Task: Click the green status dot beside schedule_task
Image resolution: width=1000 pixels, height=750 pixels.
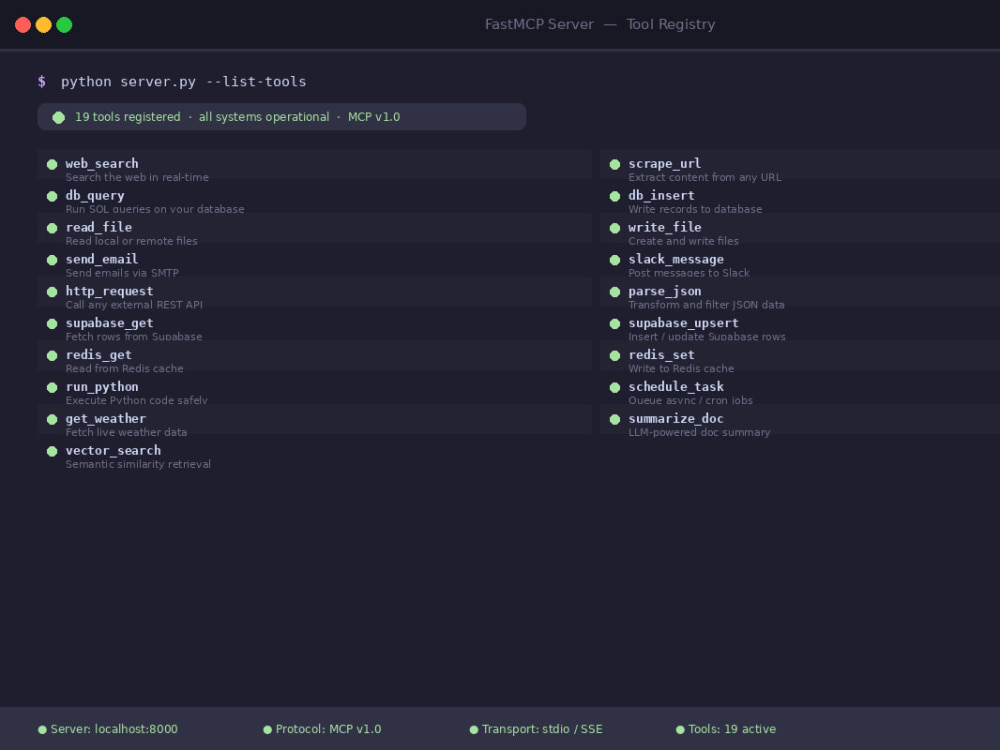Action: coord(615,388)
